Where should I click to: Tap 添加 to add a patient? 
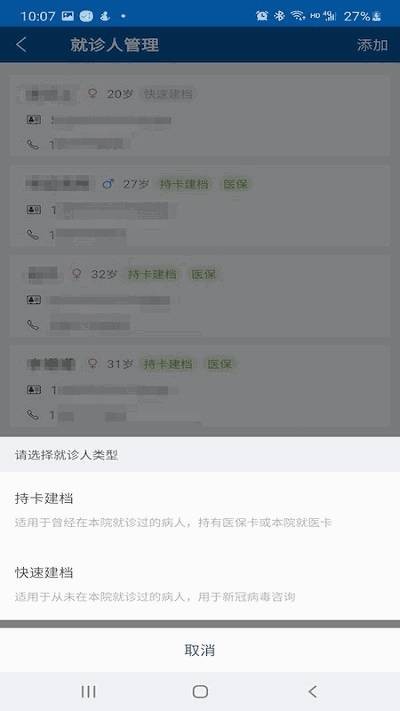tap(372, 45)
